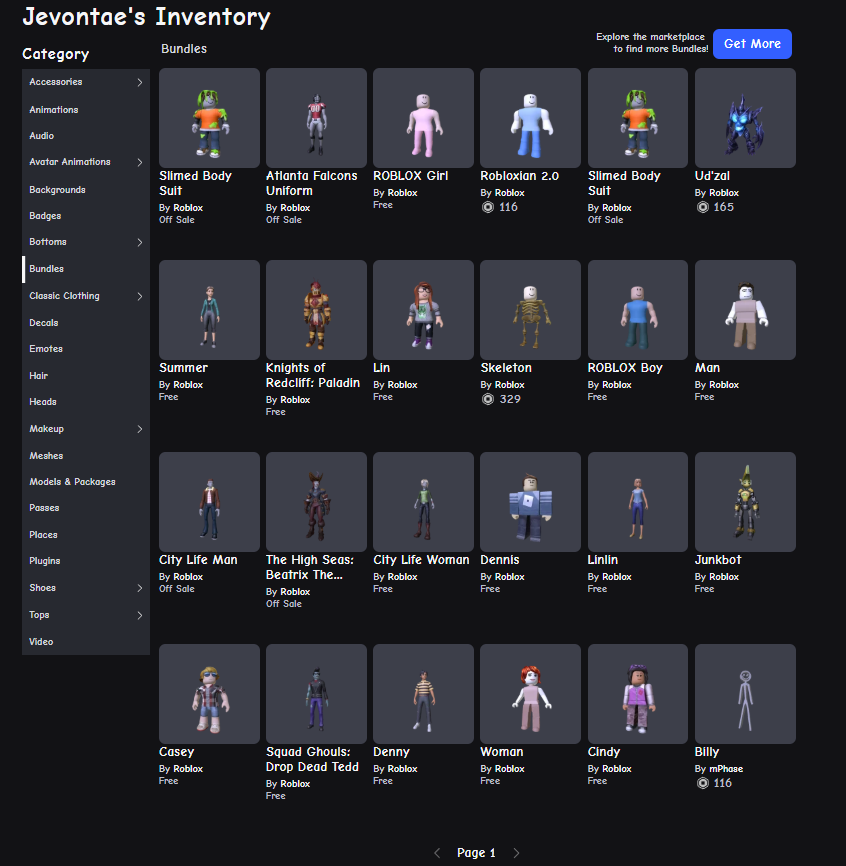The height and width of the screenshot is (866, 846).
Task: Select the Skeleton bundle thumbnail
Action: coord(530,310)
